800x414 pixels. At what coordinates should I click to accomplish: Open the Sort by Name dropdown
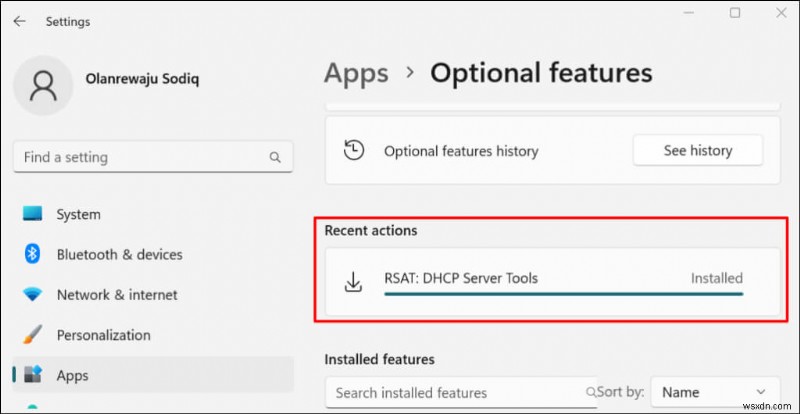[715, 392]
